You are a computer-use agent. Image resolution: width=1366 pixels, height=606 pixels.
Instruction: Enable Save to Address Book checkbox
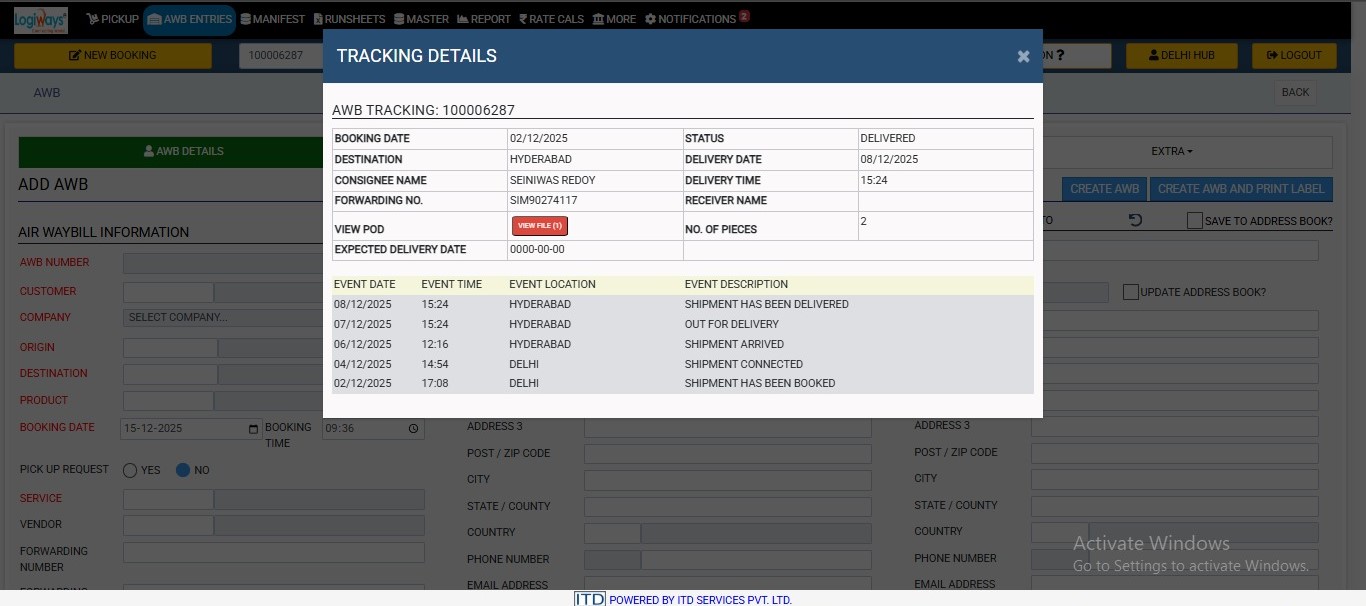pos(1194,221)
